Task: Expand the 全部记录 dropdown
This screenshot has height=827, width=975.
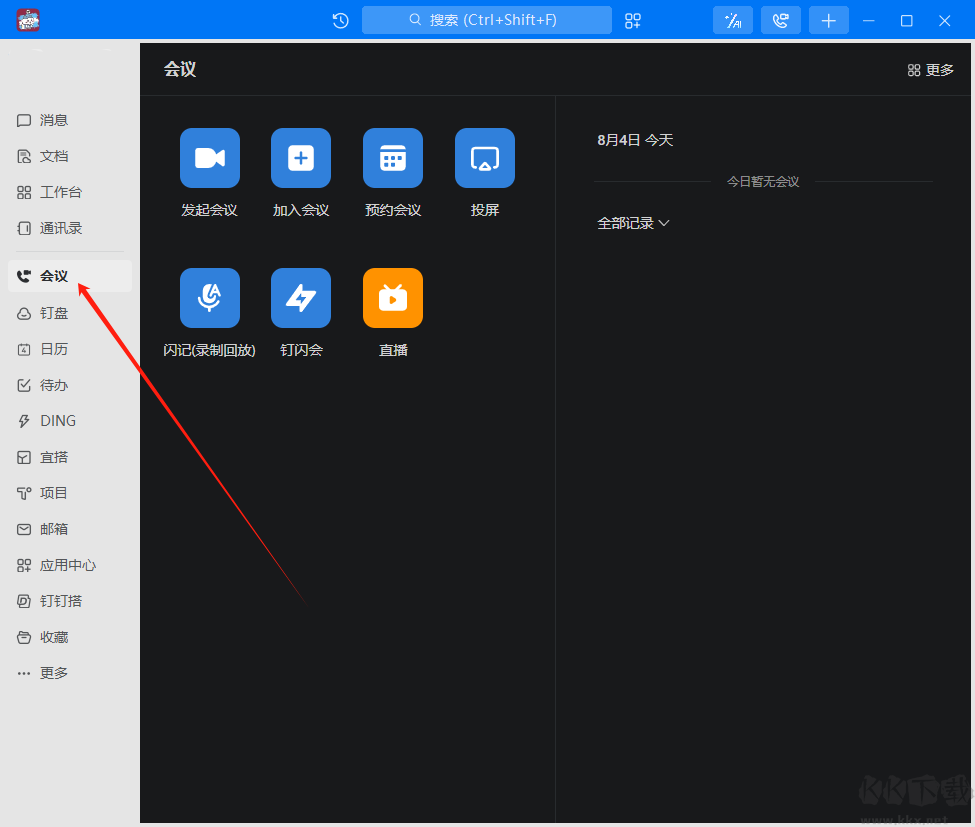Action: pos(633,223)
